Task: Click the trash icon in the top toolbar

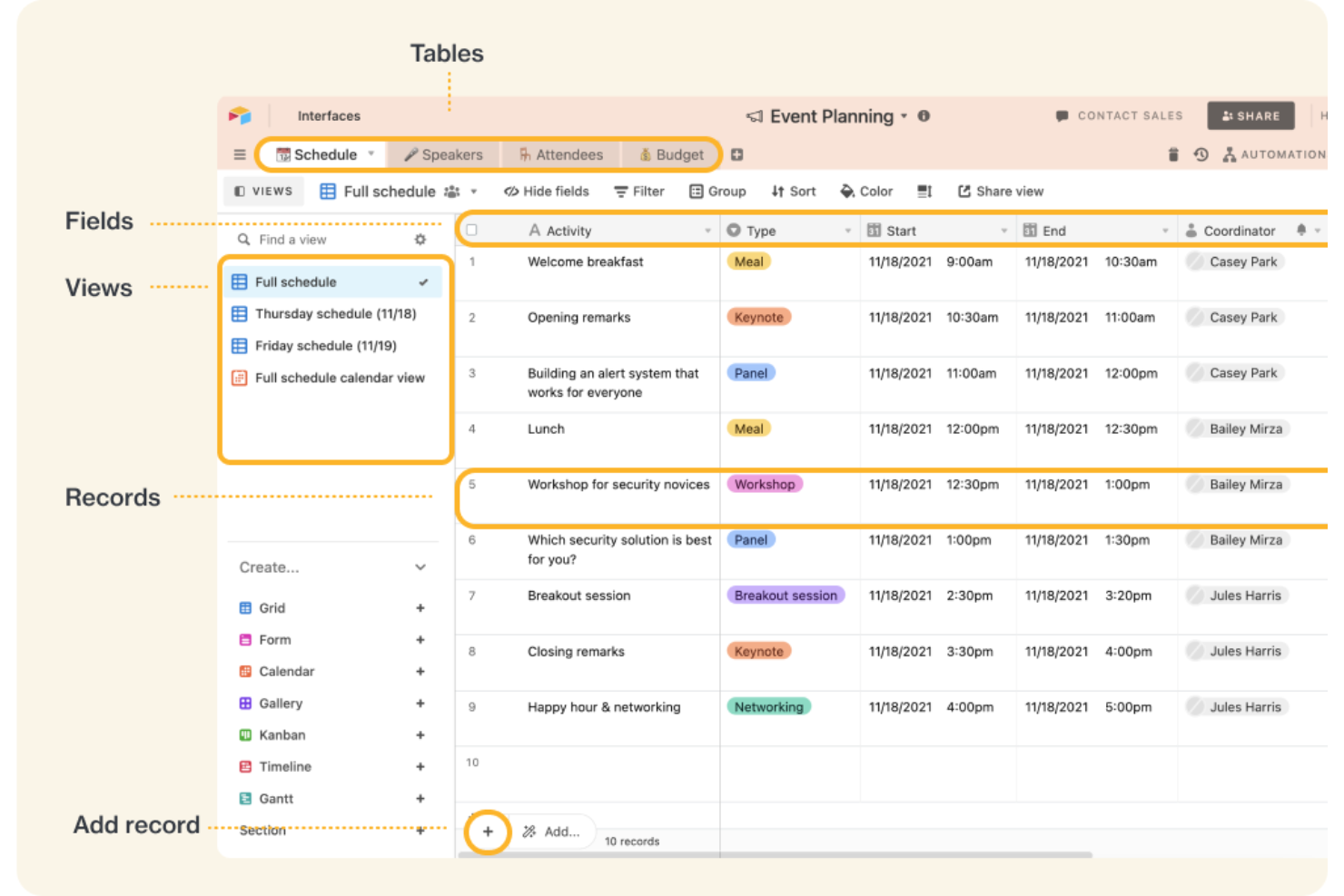Action: coord(1172,154)
